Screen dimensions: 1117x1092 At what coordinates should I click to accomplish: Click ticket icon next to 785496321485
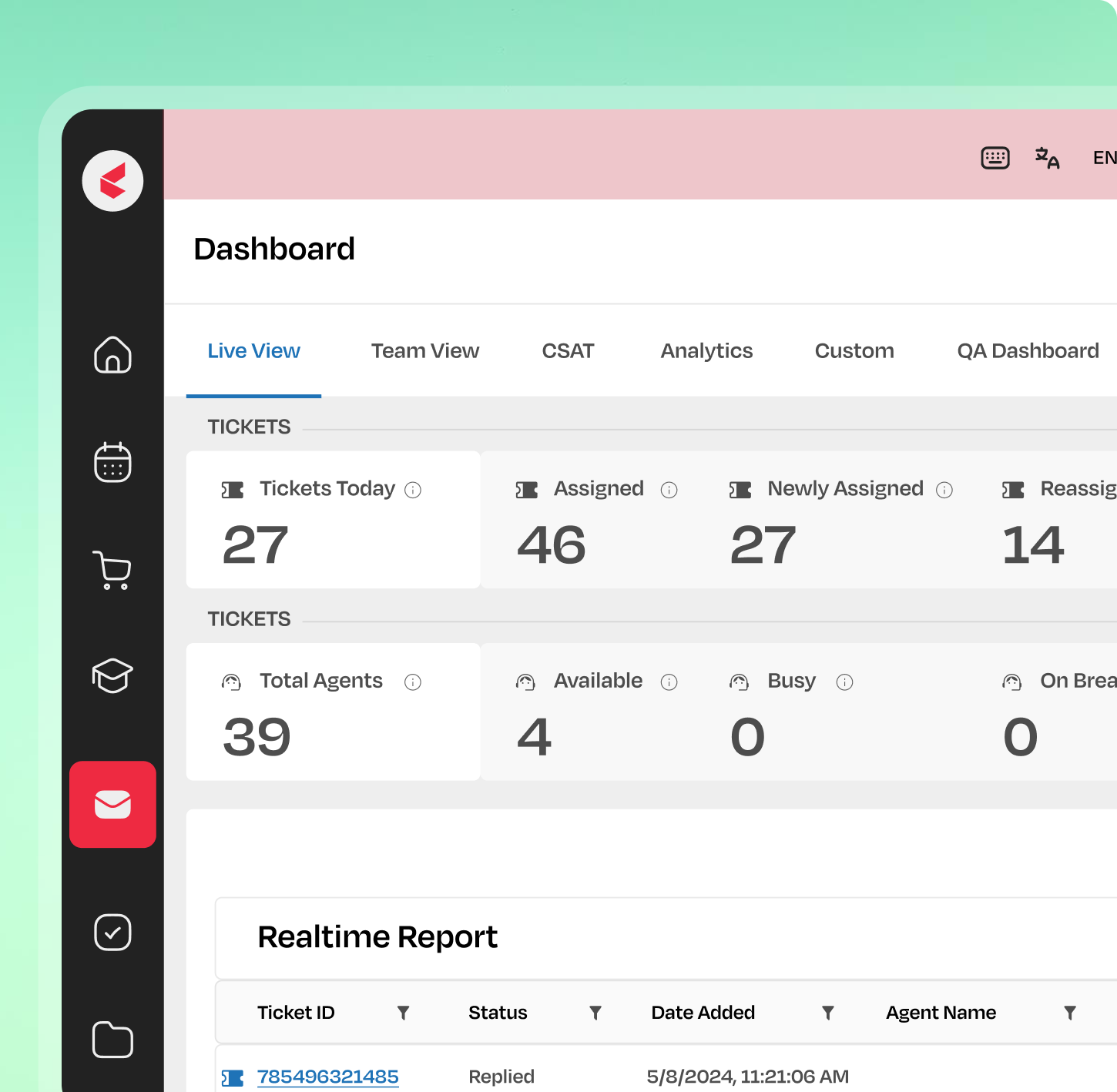pos(233,1077)
